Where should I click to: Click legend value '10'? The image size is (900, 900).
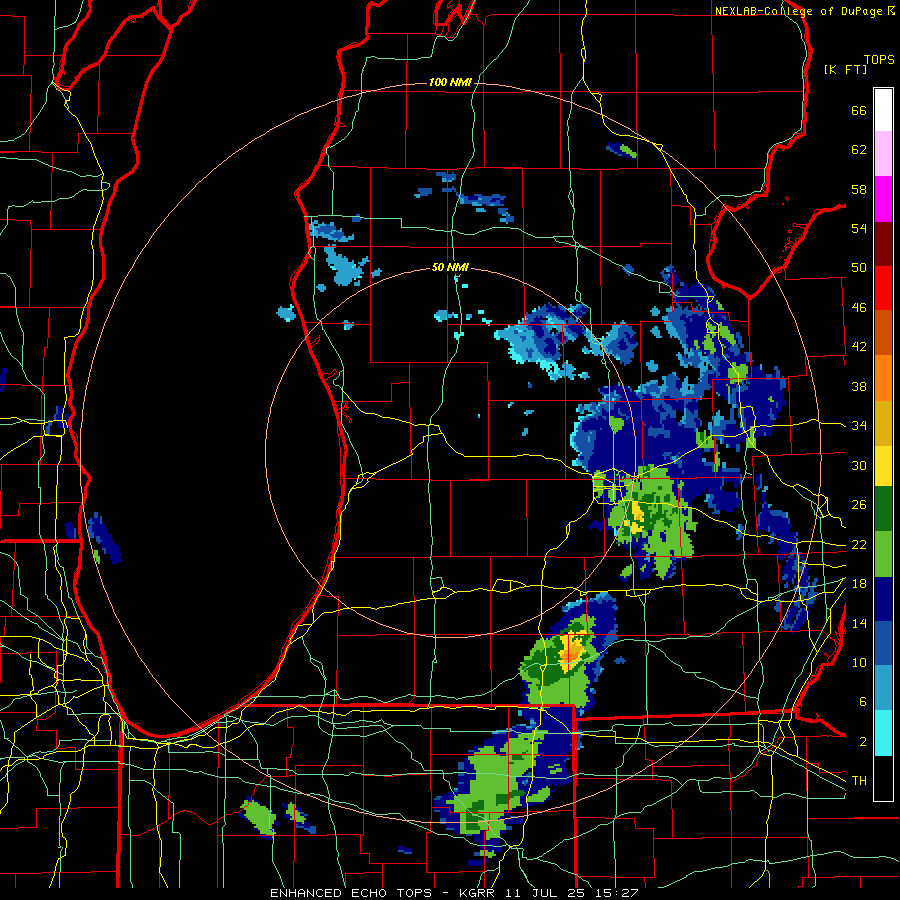coord(859,663)
